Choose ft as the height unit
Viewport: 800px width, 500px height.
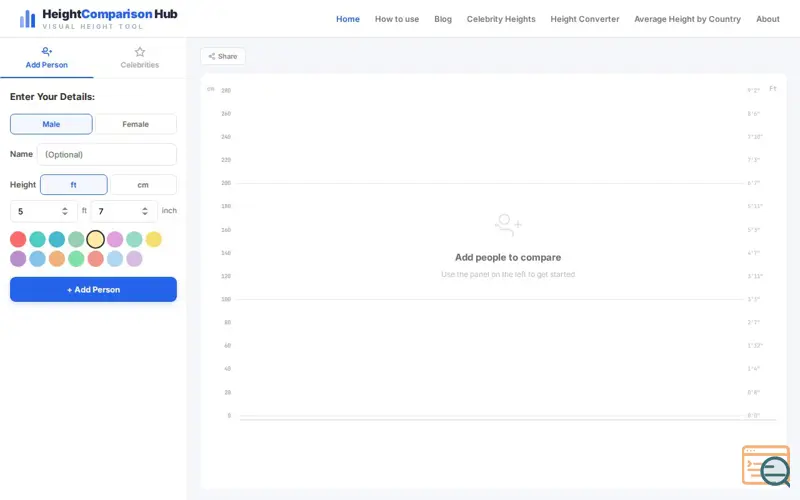73,185
